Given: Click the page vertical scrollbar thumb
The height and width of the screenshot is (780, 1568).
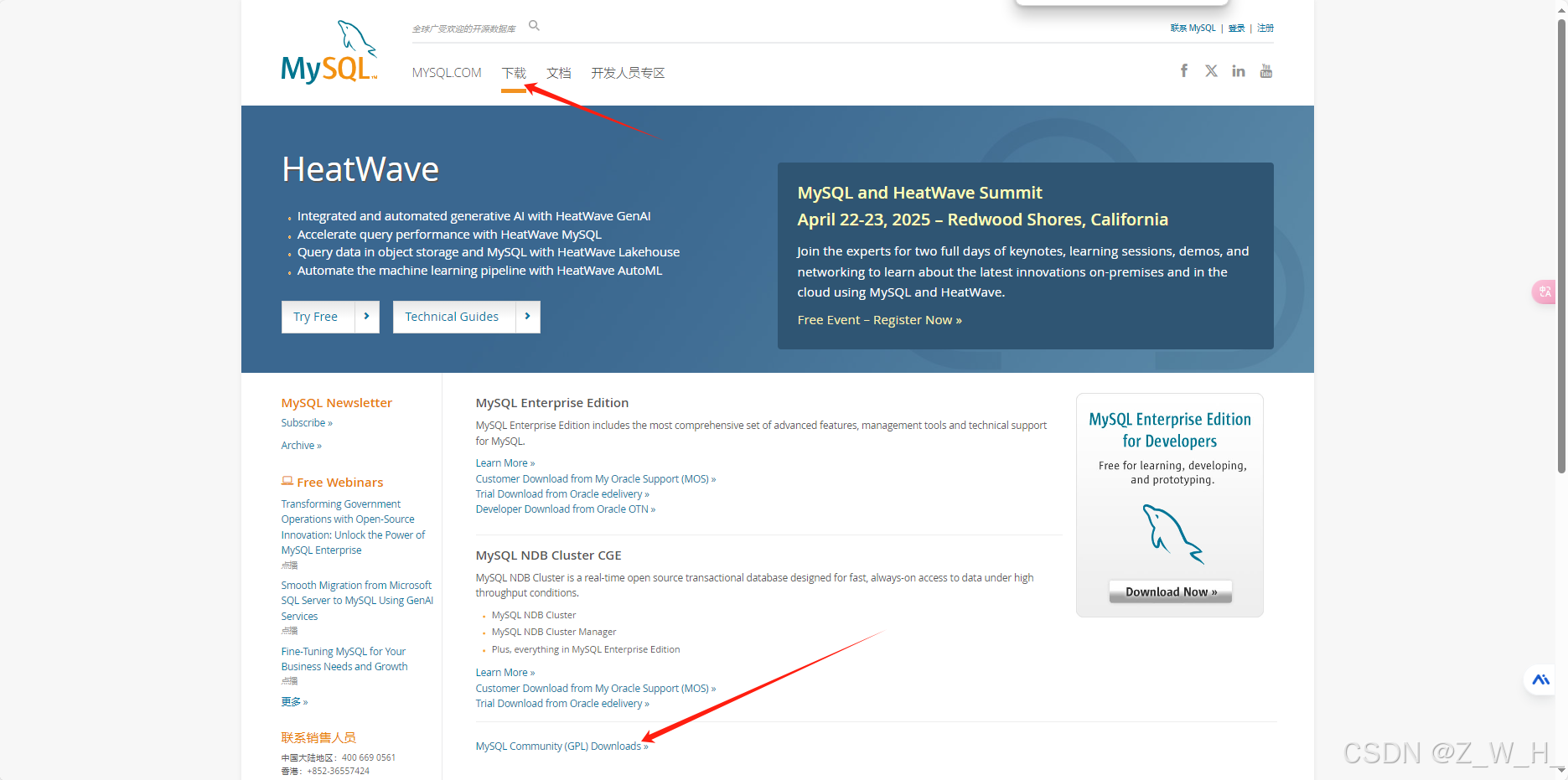Looking at the screenshot, I should (x=1561, y=245).
